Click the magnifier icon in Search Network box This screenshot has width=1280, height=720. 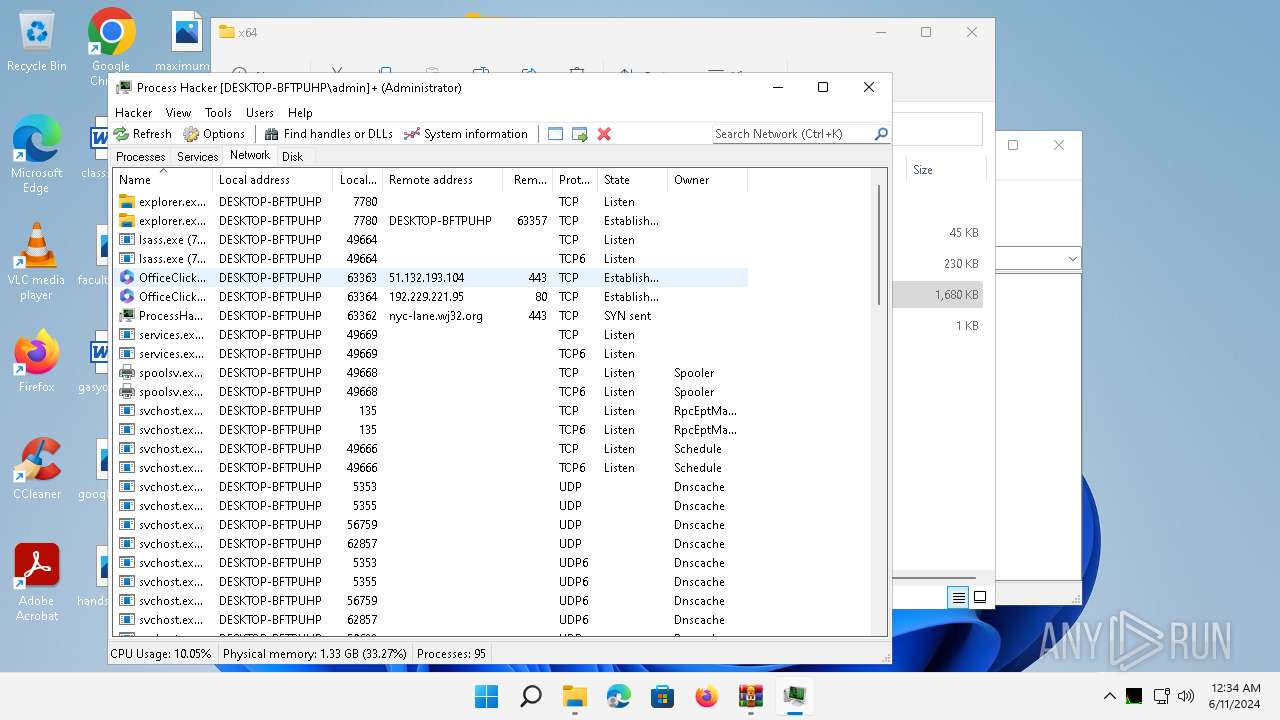[881, 134]
